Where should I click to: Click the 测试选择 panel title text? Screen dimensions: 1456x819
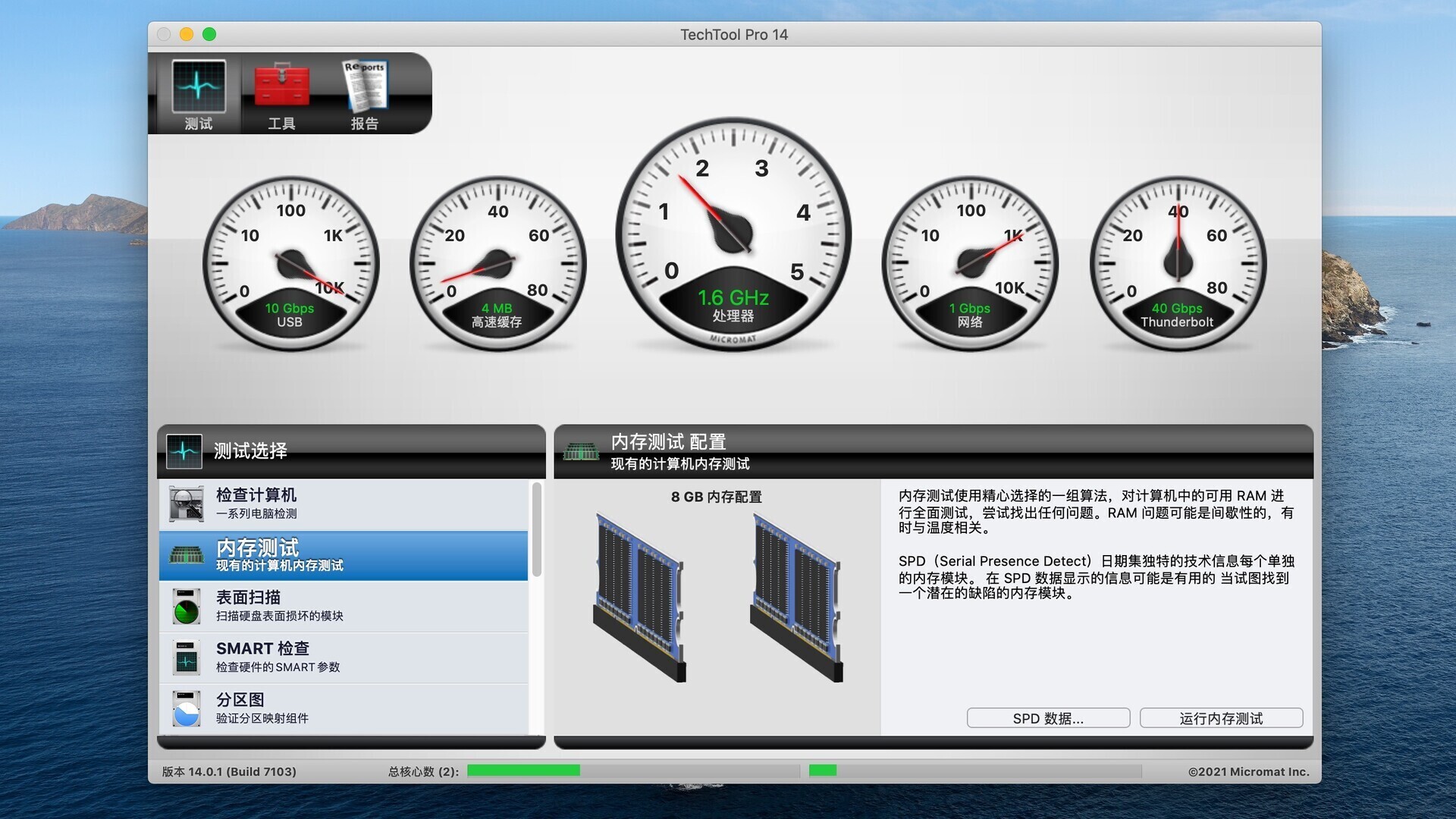point(250,451)
